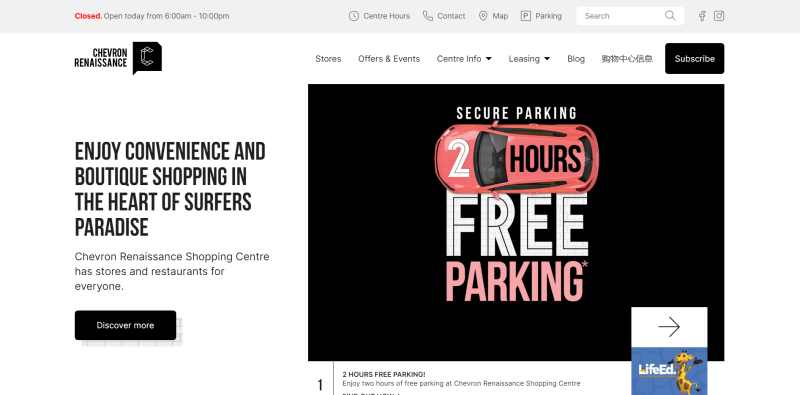Click the Discover more button
800x395 pixels.
tap(125, 325)
